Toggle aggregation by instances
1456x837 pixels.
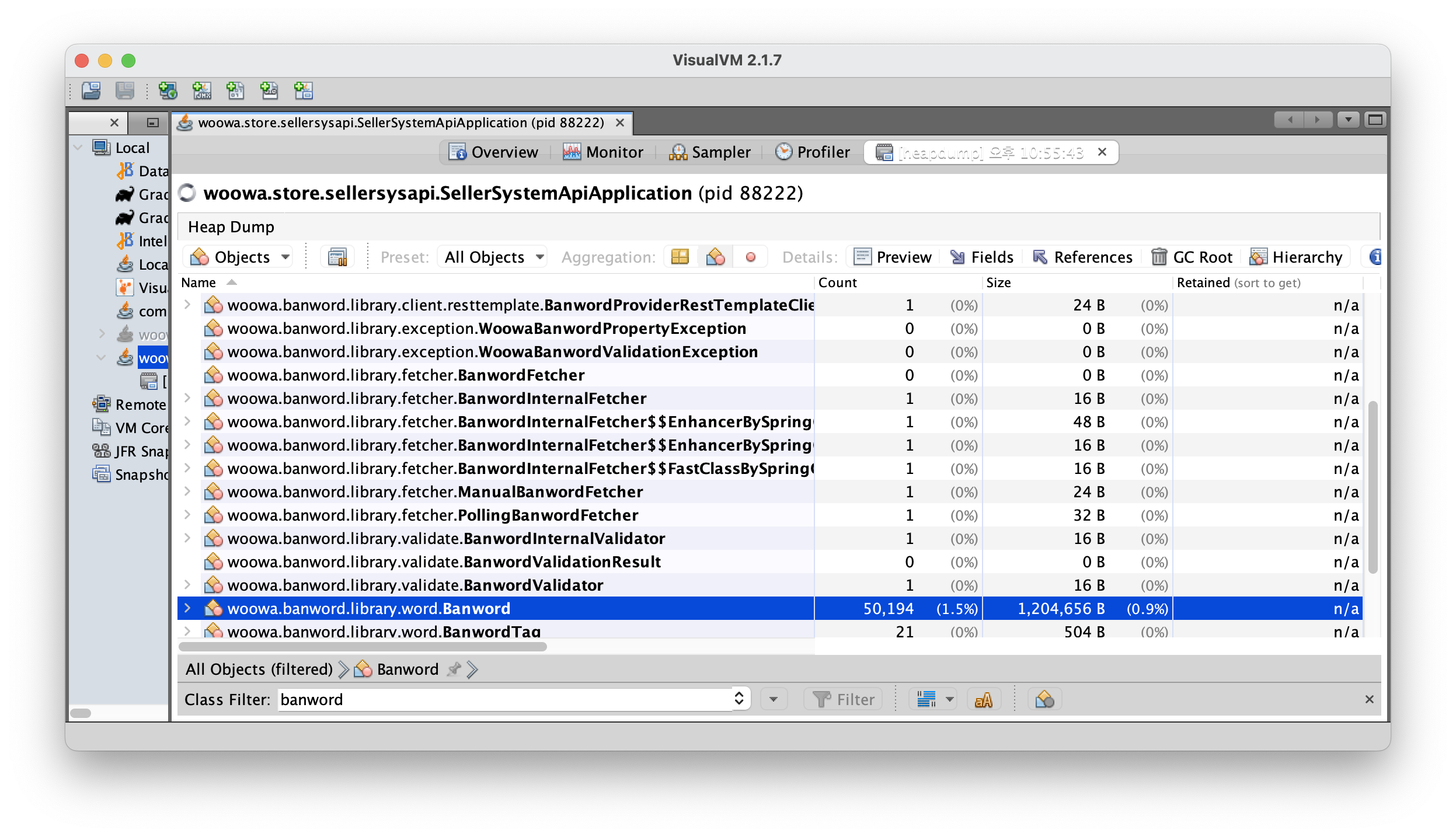(x=751, y=257)
